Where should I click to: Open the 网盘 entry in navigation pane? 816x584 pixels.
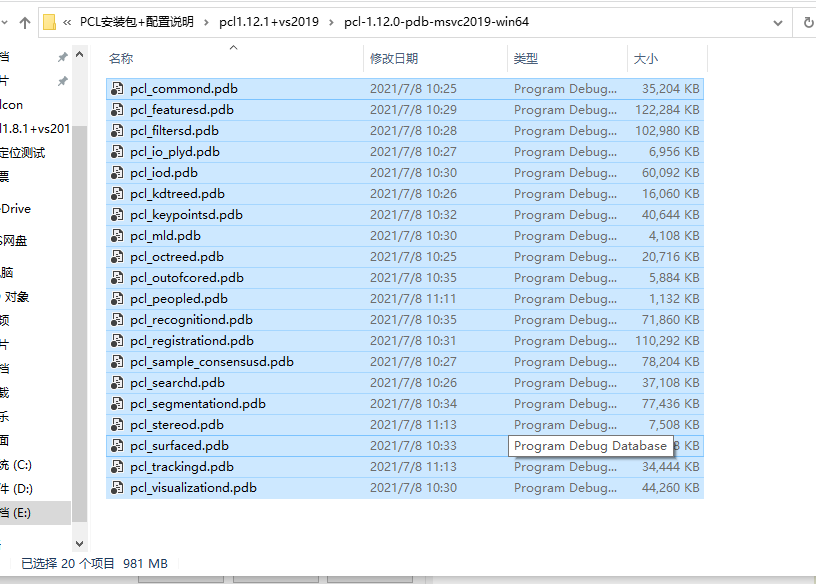(x=14, y=241)
